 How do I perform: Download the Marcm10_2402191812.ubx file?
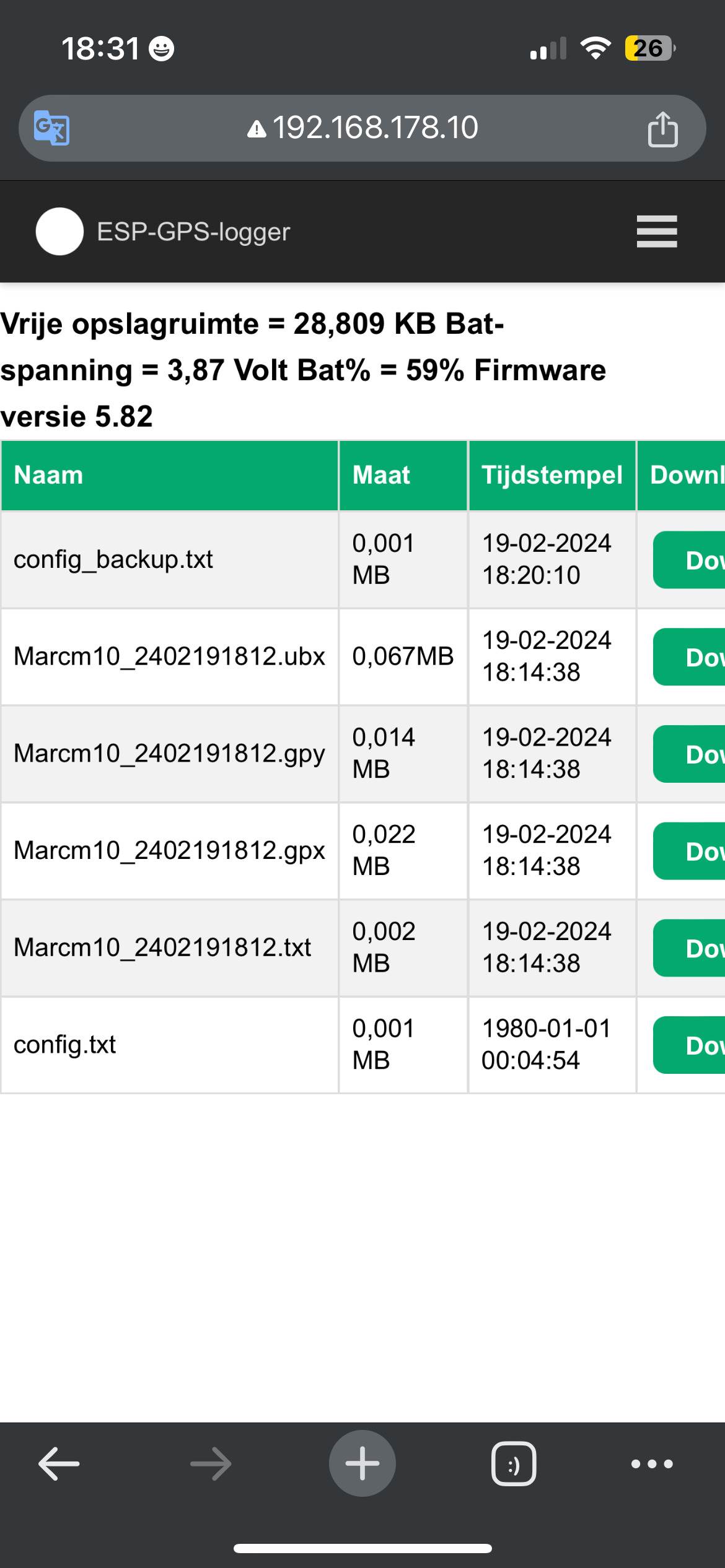coord(689,657)
